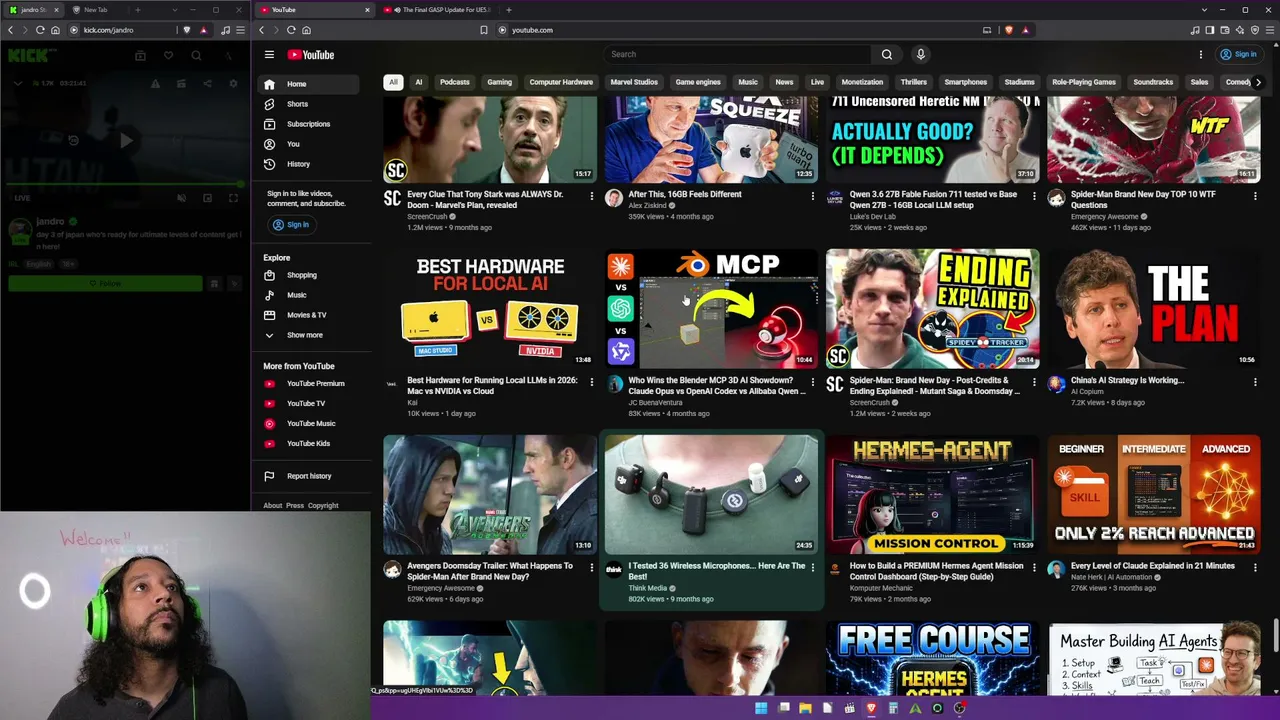
Task: Go to home page in YouTube browser window
Action: coord(306,30)
